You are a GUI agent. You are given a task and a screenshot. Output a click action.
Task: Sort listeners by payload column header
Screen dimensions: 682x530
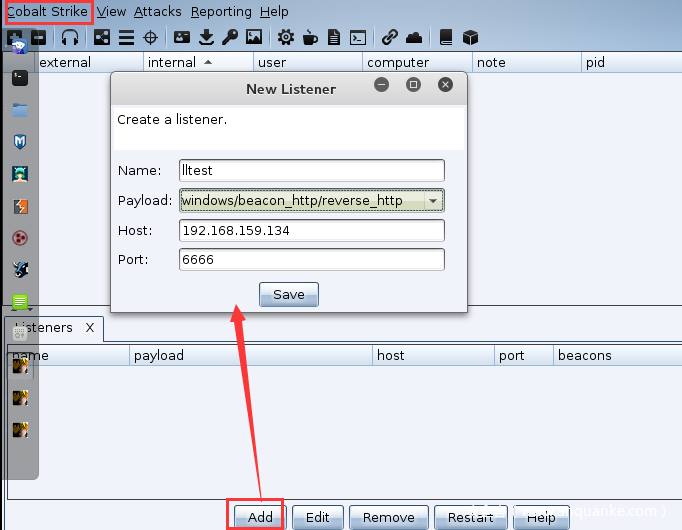(251, 355)
